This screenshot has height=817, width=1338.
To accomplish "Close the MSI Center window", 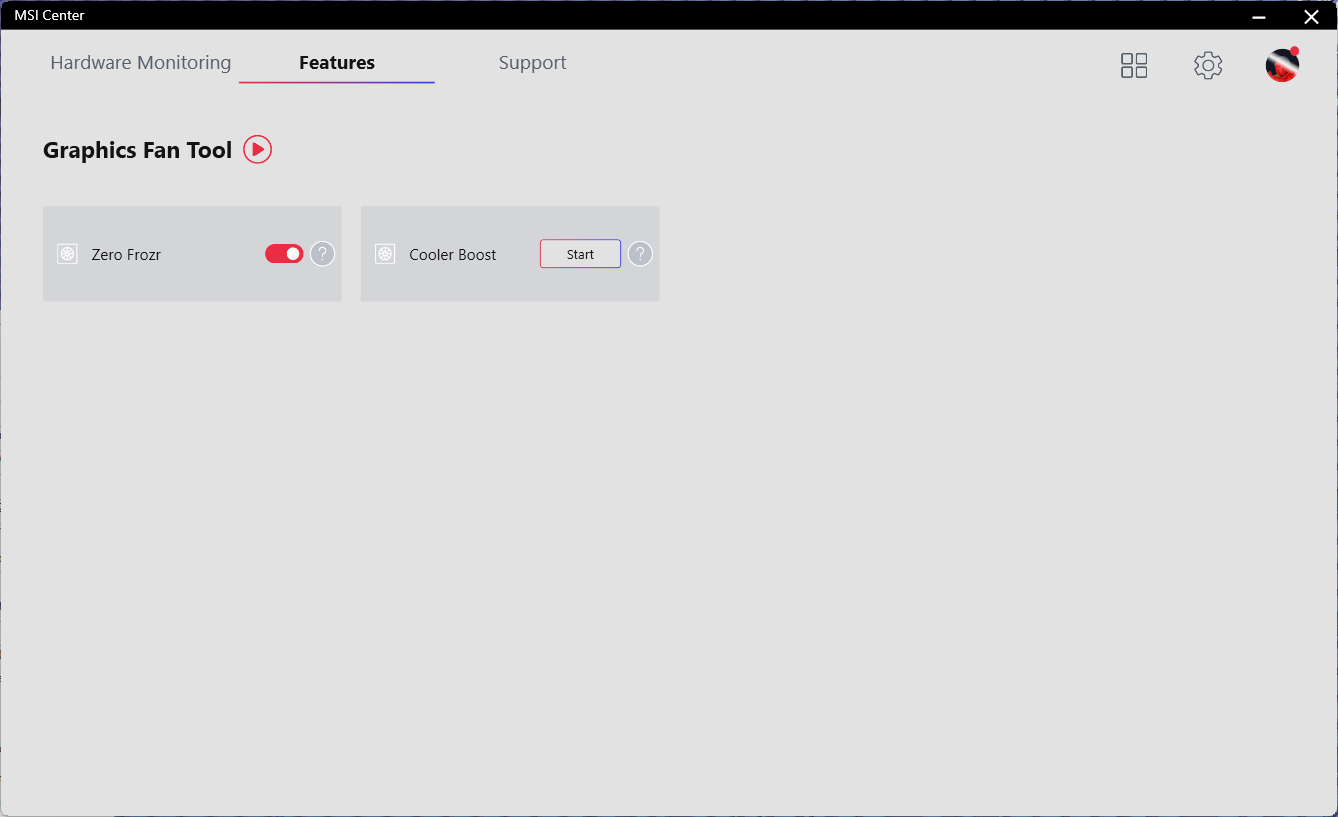I will point(1311,16).
